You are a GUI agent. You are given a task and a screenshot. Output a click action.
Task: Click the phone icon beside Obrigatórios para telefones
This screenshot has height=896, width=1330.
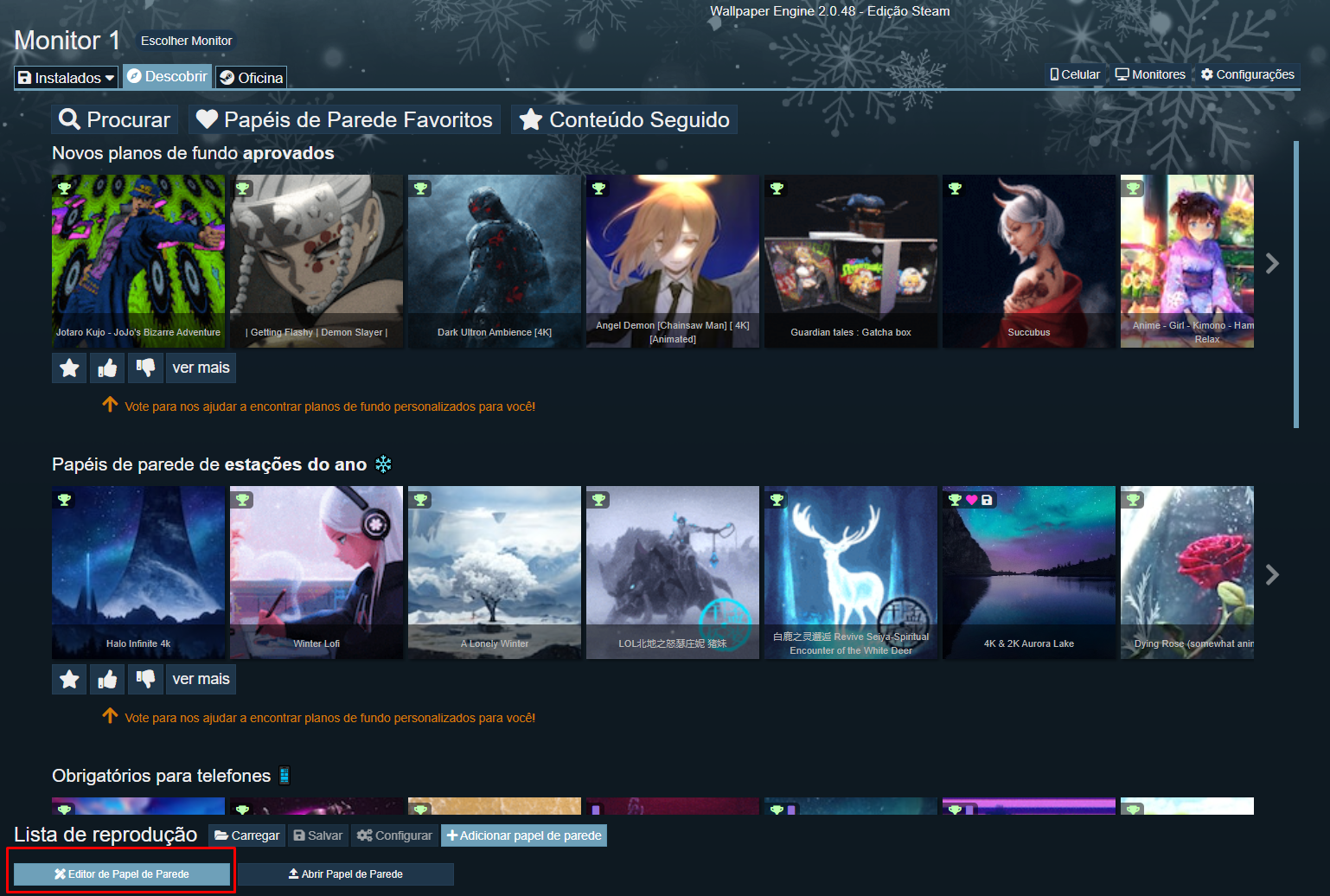pos(285,776)
